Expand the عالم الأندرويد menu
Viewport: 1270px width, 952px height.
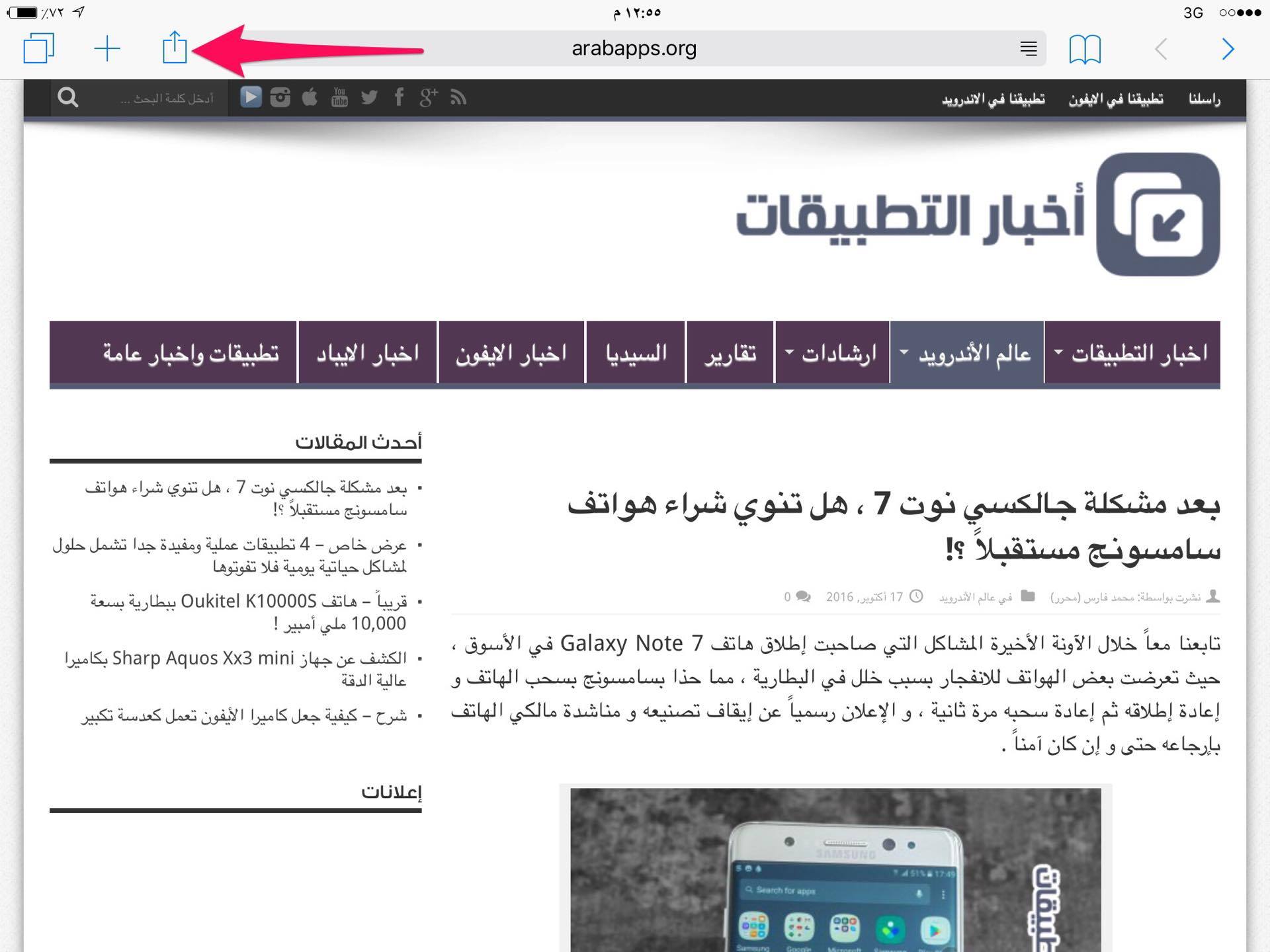point(967,352)
